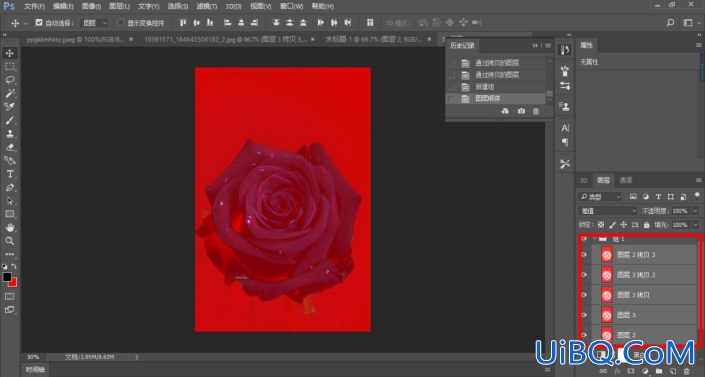Select first 通过拷贝的图层 history state

(x=496, y=63)
